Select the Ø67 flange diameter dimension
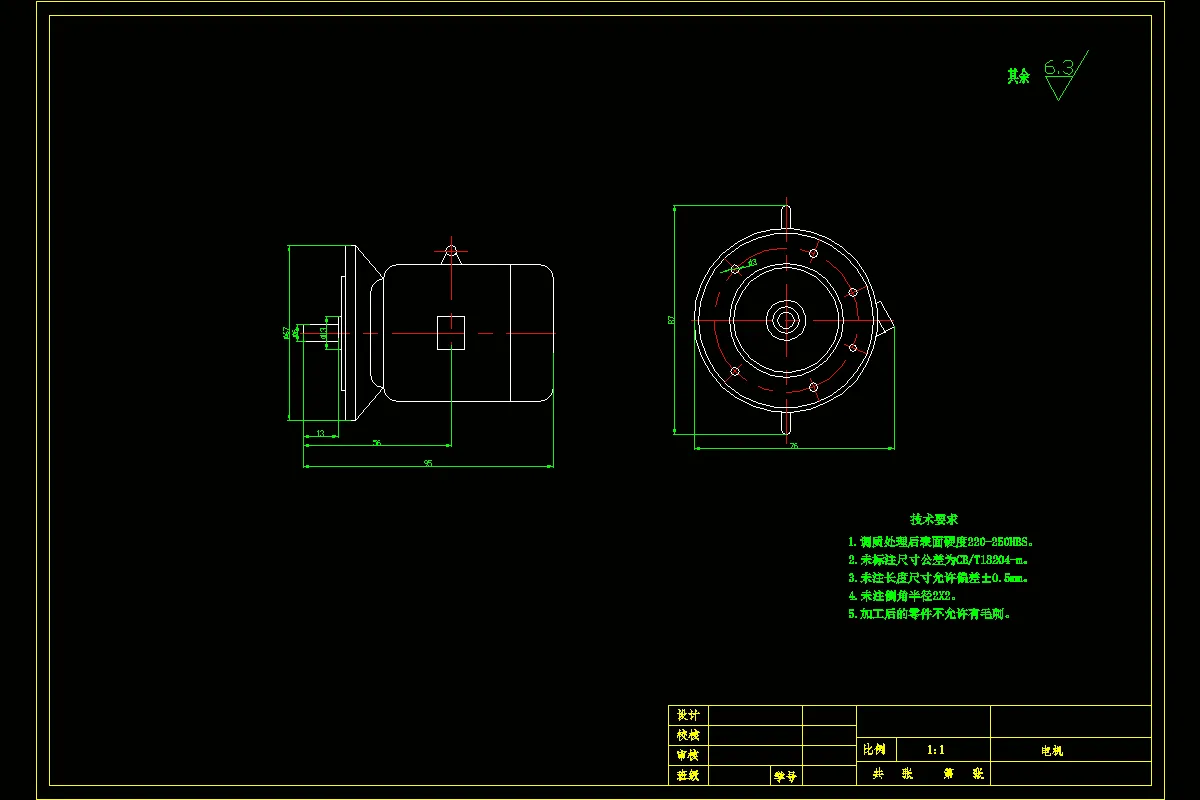 click(285, 333)
